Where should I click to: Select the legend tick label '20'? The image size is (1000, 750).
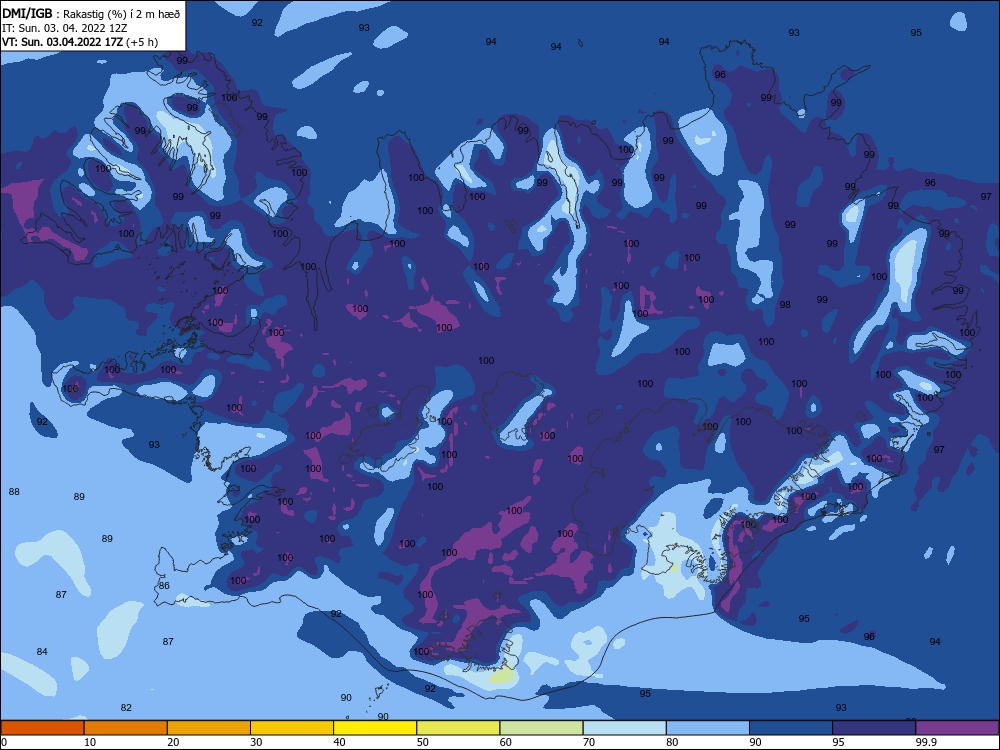(173, 742)
